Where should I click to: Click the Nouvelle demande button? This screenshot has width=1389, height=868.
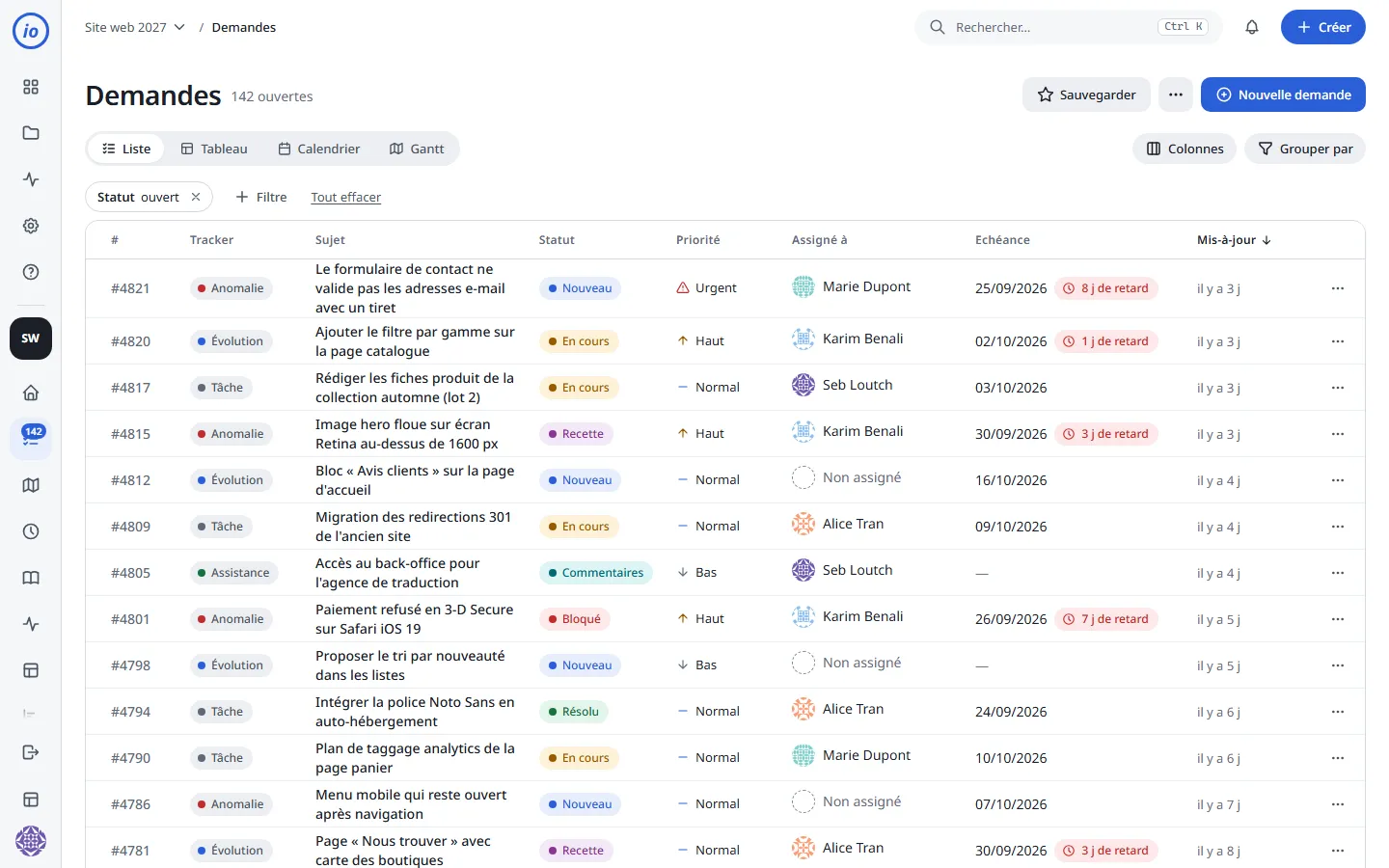(1283, 95)
